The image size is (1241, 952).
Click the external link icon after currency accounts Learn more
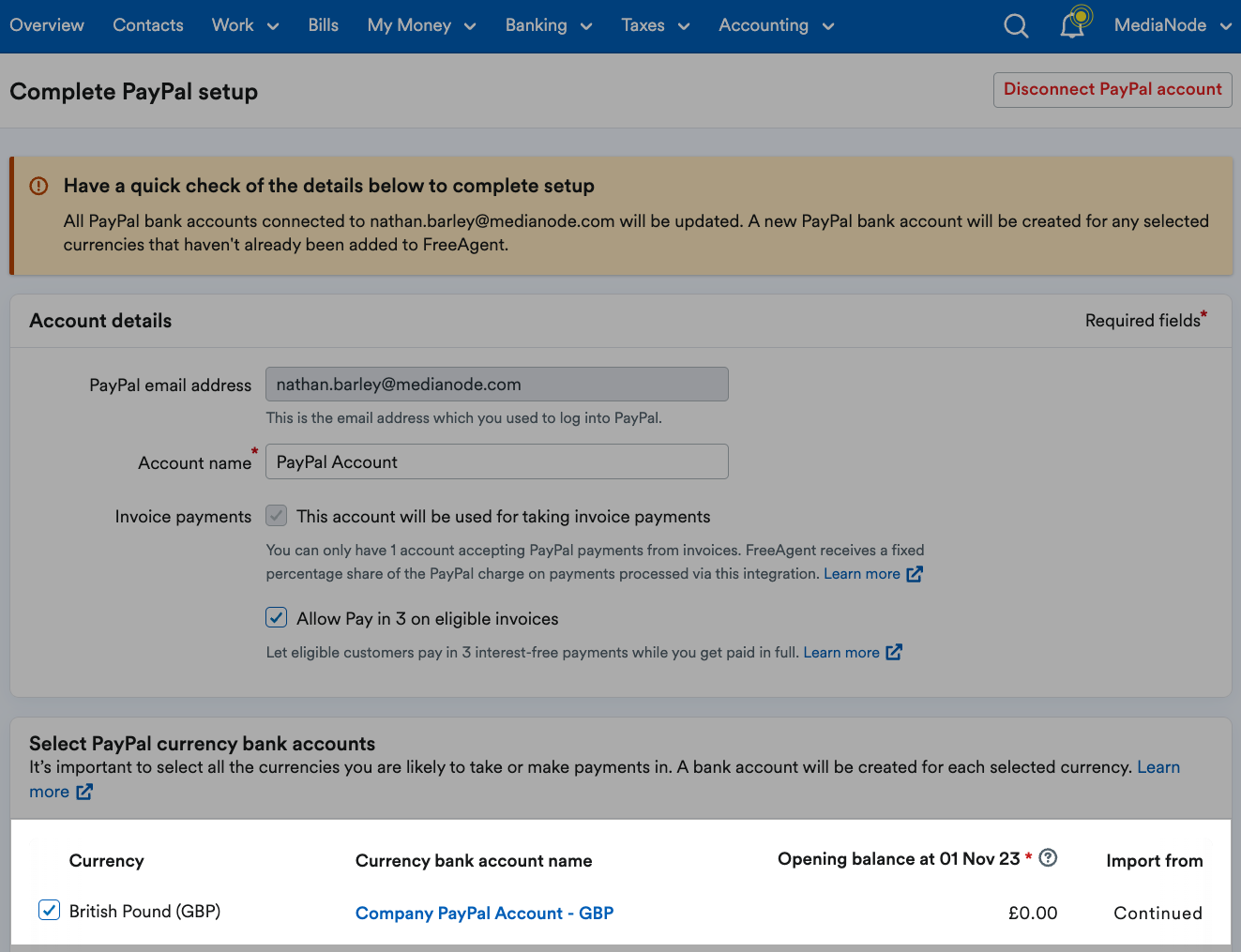point(84,792)
